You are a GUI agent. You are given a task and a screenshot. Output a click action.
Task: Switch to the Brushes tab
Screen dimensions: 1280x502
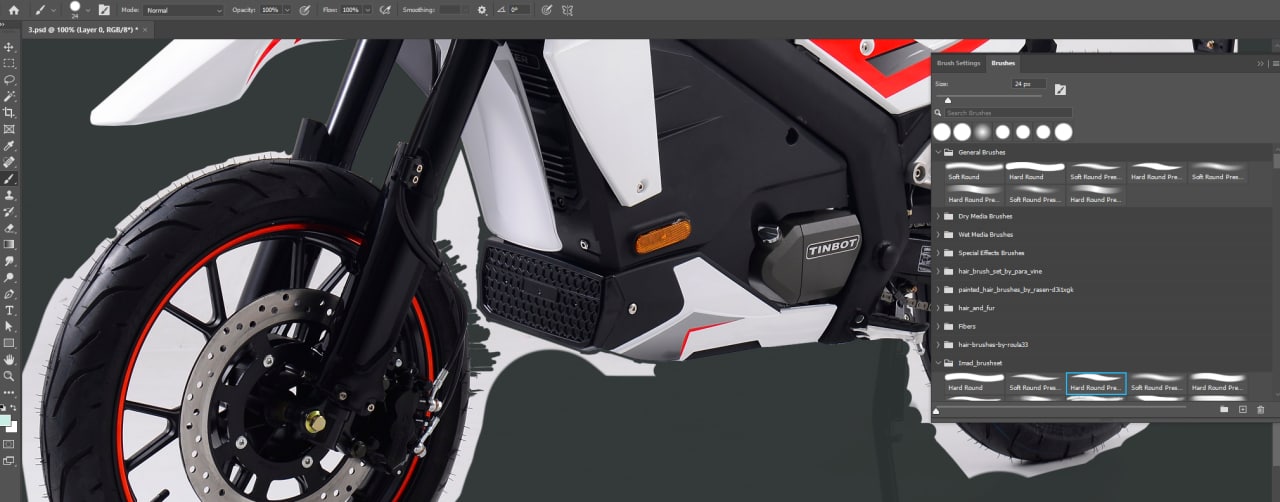[1003, 63]
